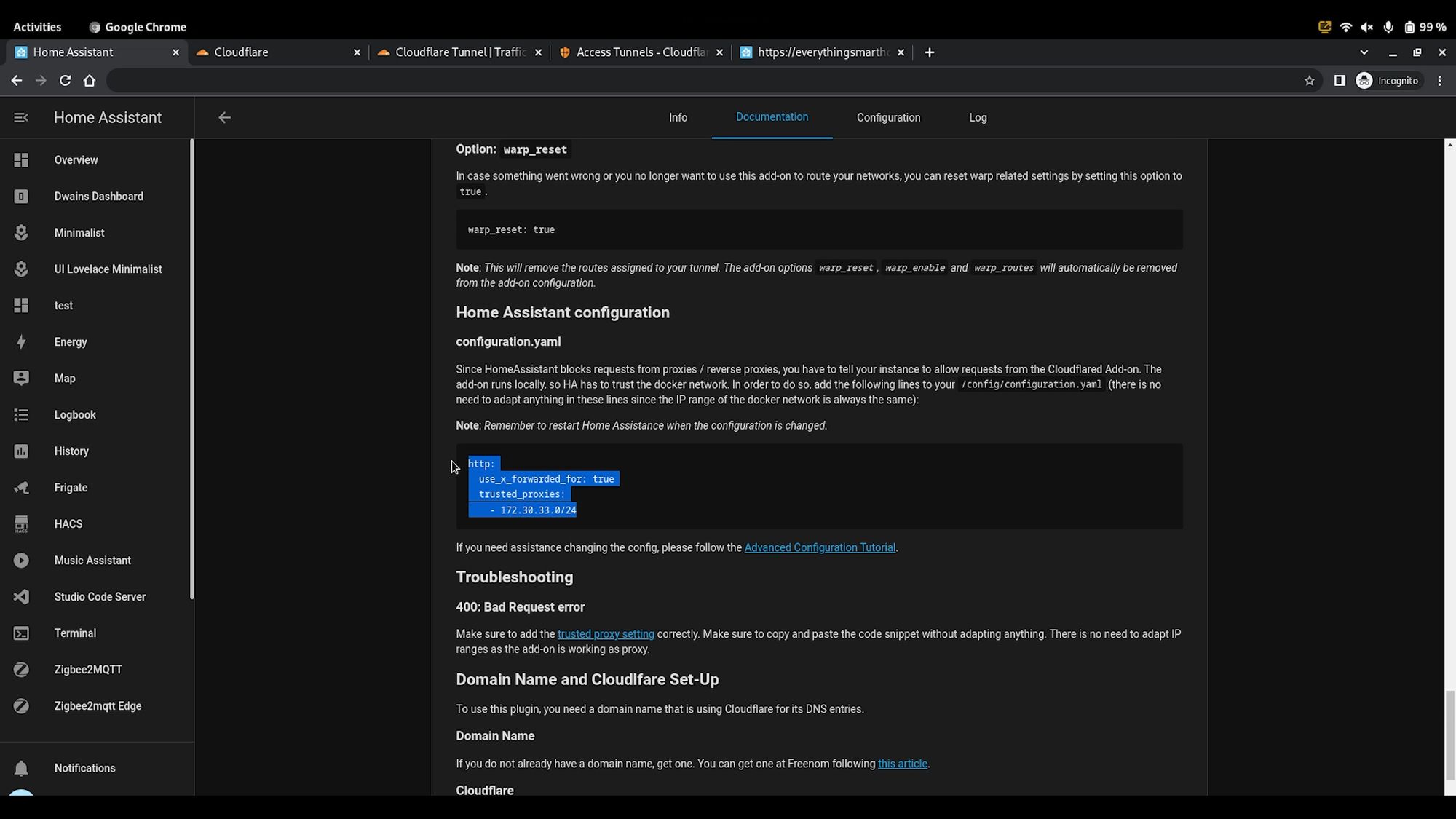Open the Overview dashboard icon
This screenshot has height=819, width=1456.
tap(21, 160)
